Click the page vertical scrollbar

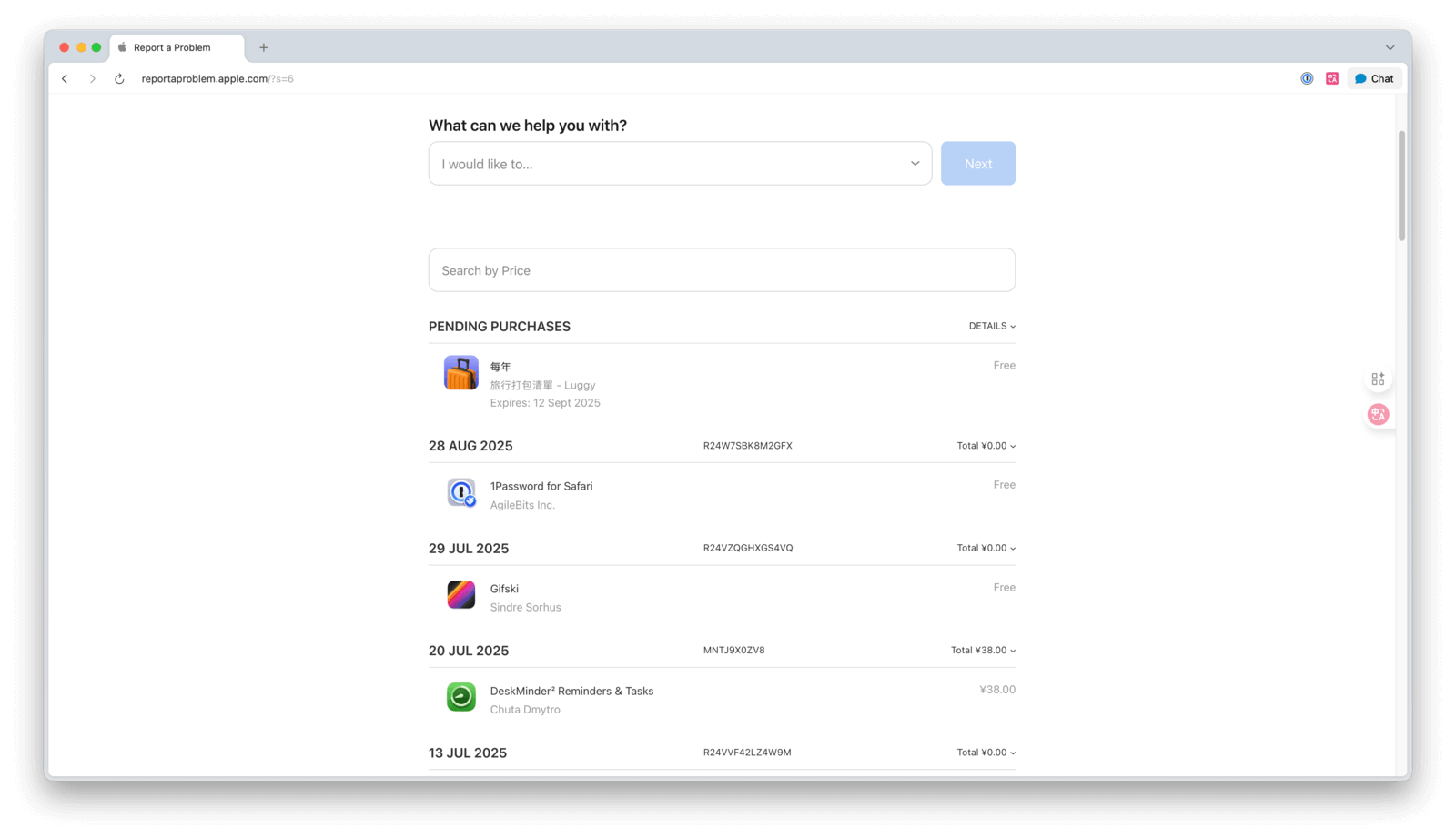pyautogui.click(x=1402, y=186)
